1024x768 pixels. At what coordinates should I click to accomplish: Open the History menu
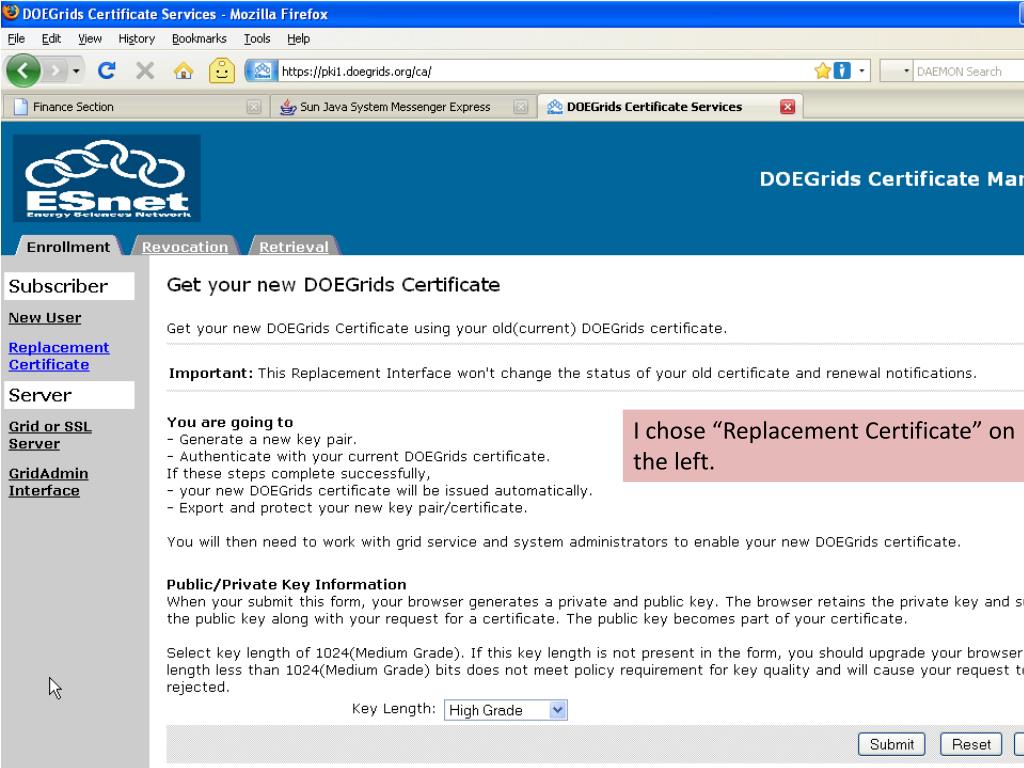click(136, 39)
